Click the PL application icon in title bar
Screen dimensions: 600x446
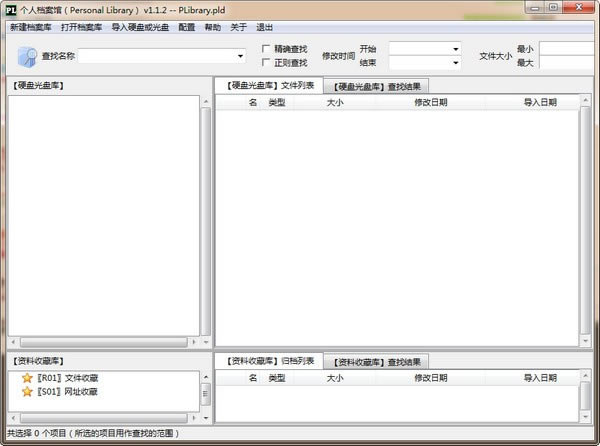11,10
